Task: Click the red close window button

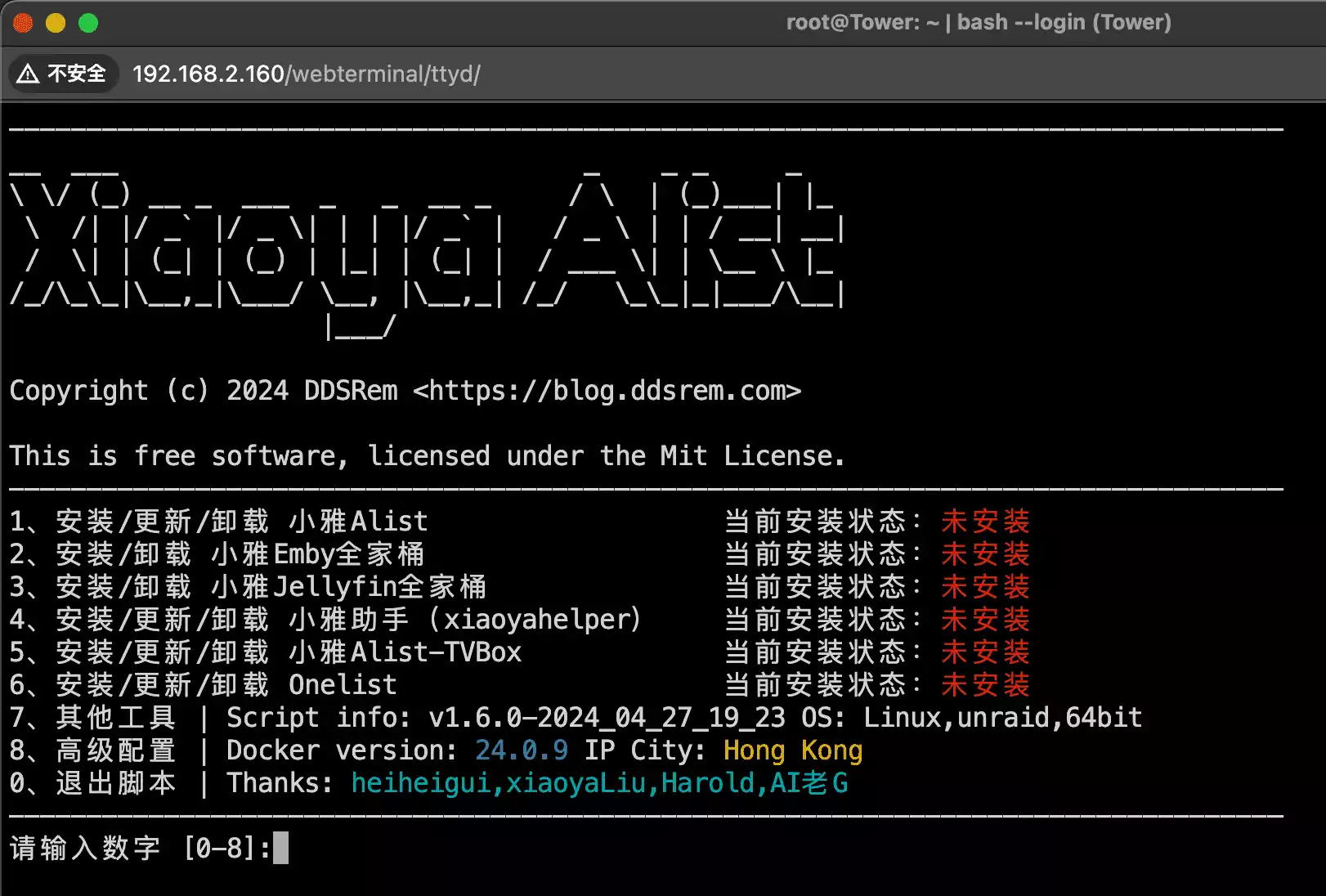Action: click(23, 23)
